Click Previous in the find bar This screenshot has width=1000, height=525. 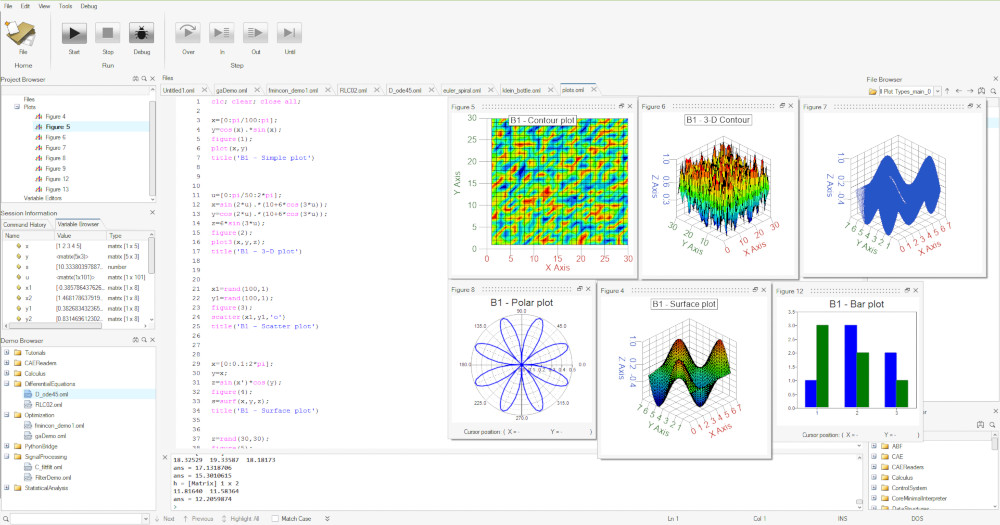pyautogui.click(x=196, y=519)
